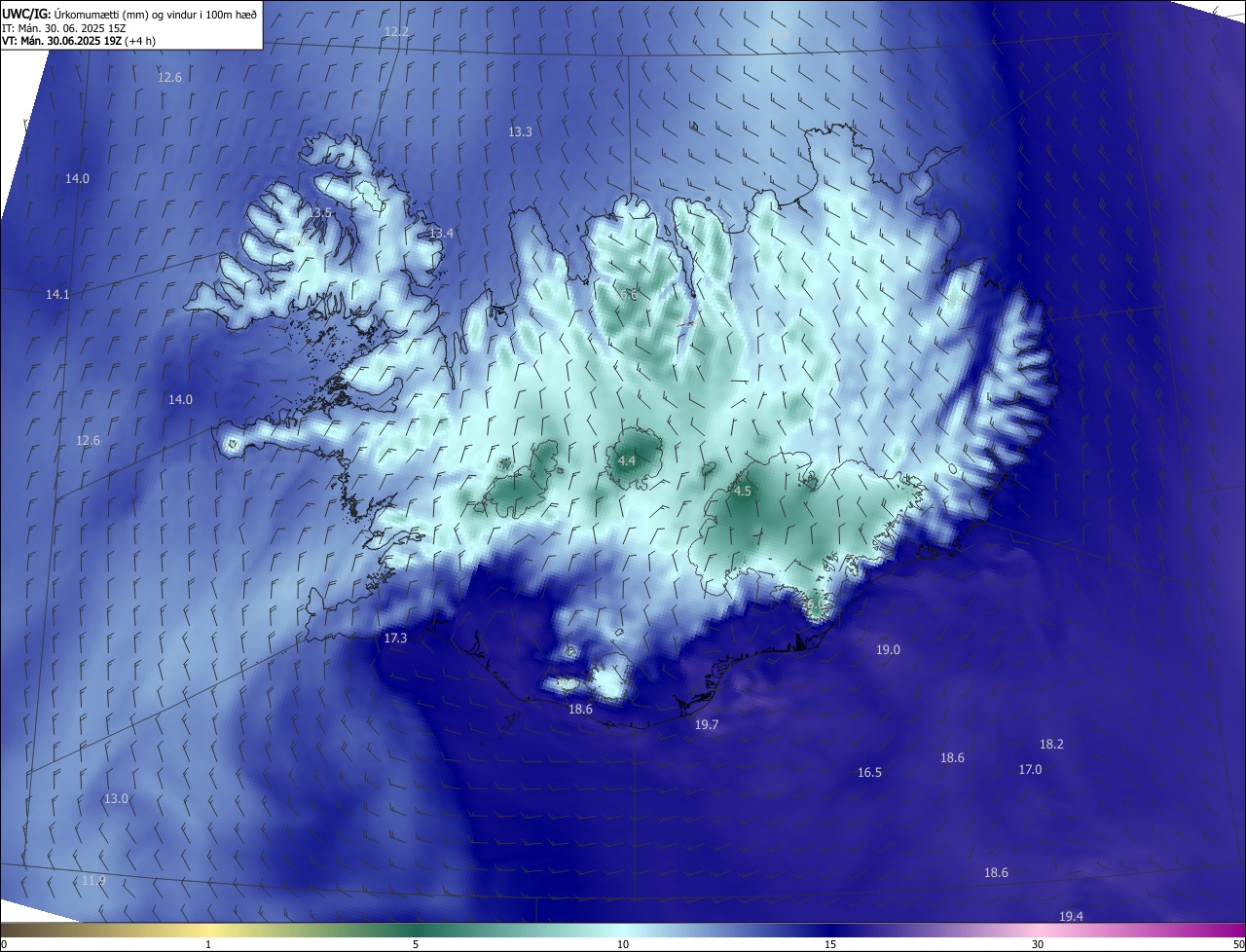Click the 19.4 value label on the map
Screen dimensions: 1246x952
1071,917
